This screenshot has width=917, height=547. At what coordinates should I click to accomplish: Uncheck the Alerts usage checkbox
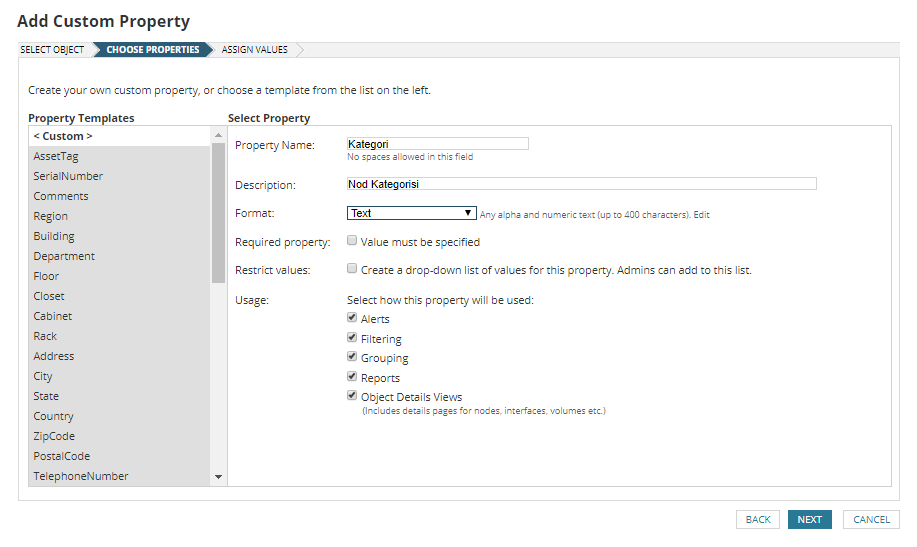pos(352,318)
